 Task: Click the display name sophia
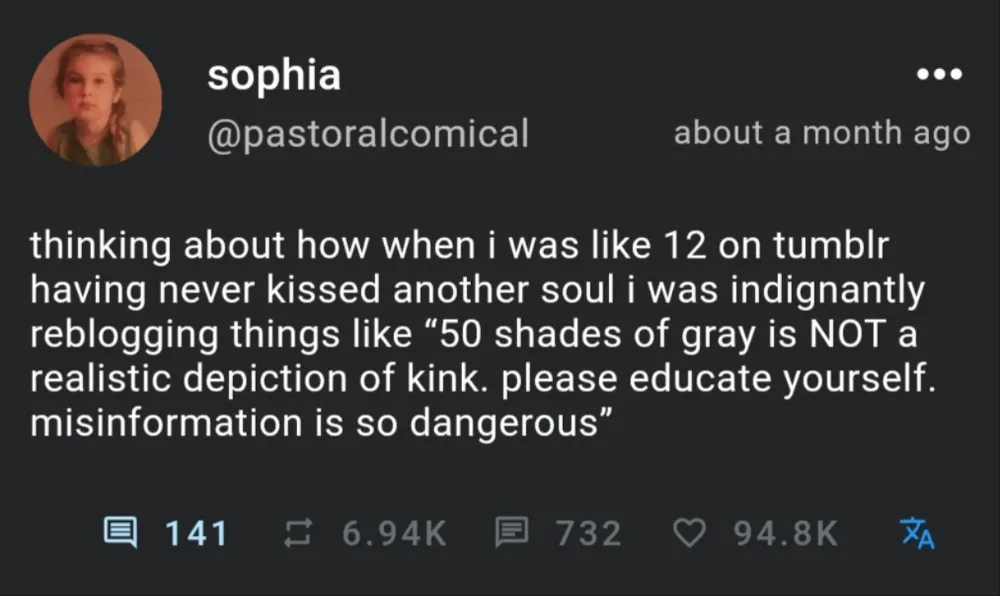point(274,75)
